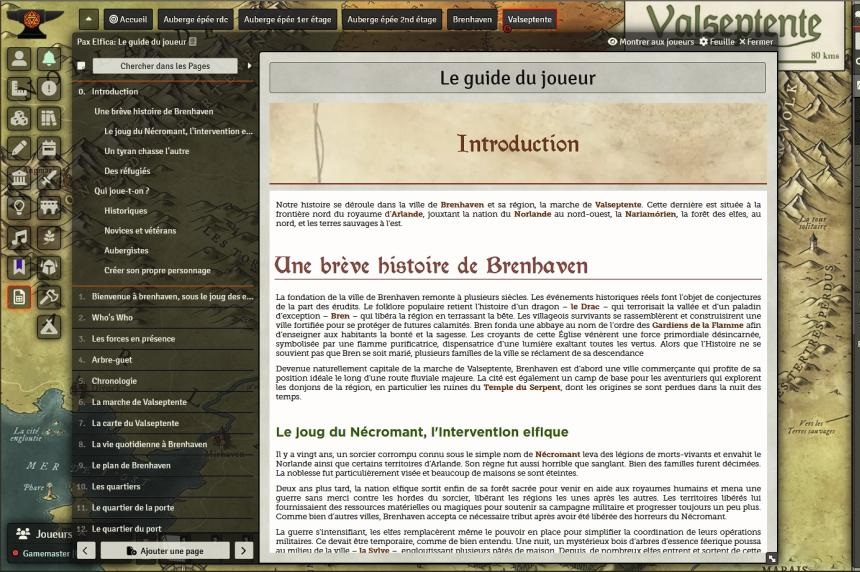Screen dimensions: 860x572
Task: Click the Feuille gear settings
Action: 715,42
